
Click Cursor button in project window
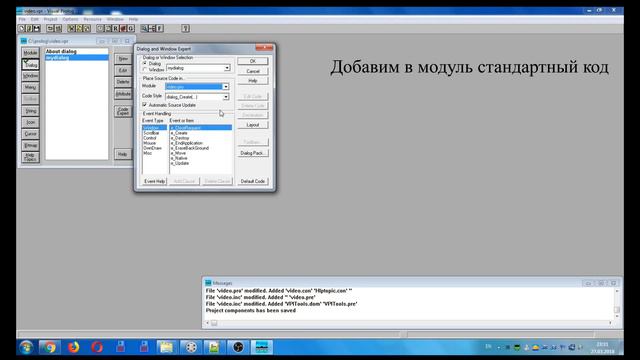30,134
